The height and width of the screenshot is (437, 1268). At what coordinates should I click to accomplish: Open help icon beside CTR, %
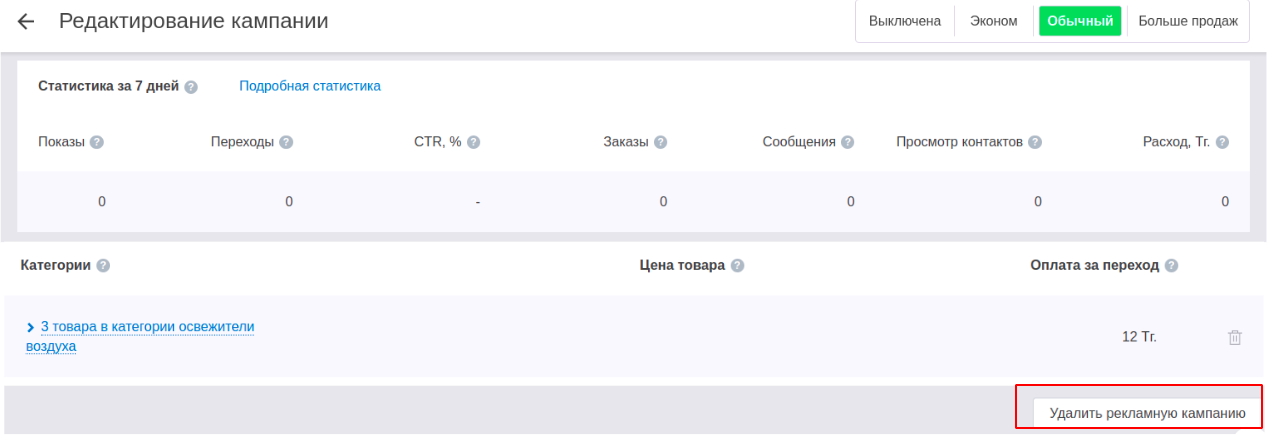tap(474, 142)
